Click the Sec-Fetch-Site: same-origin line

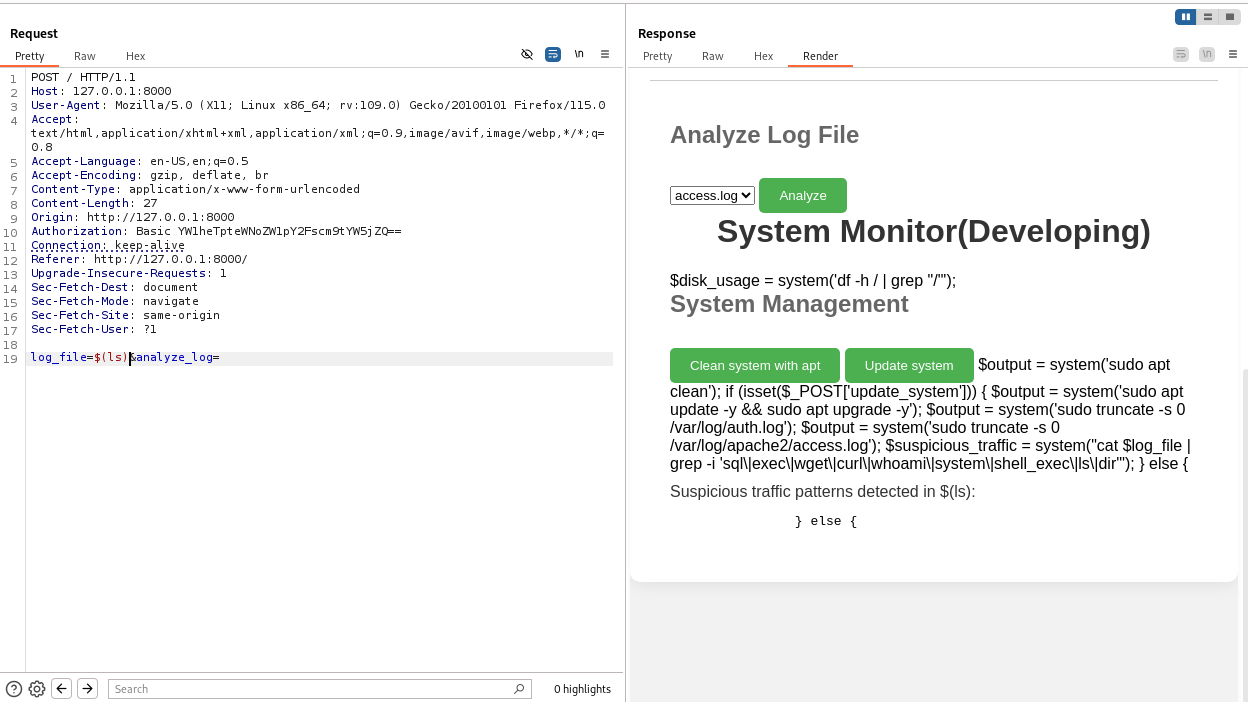click(125, 315)
